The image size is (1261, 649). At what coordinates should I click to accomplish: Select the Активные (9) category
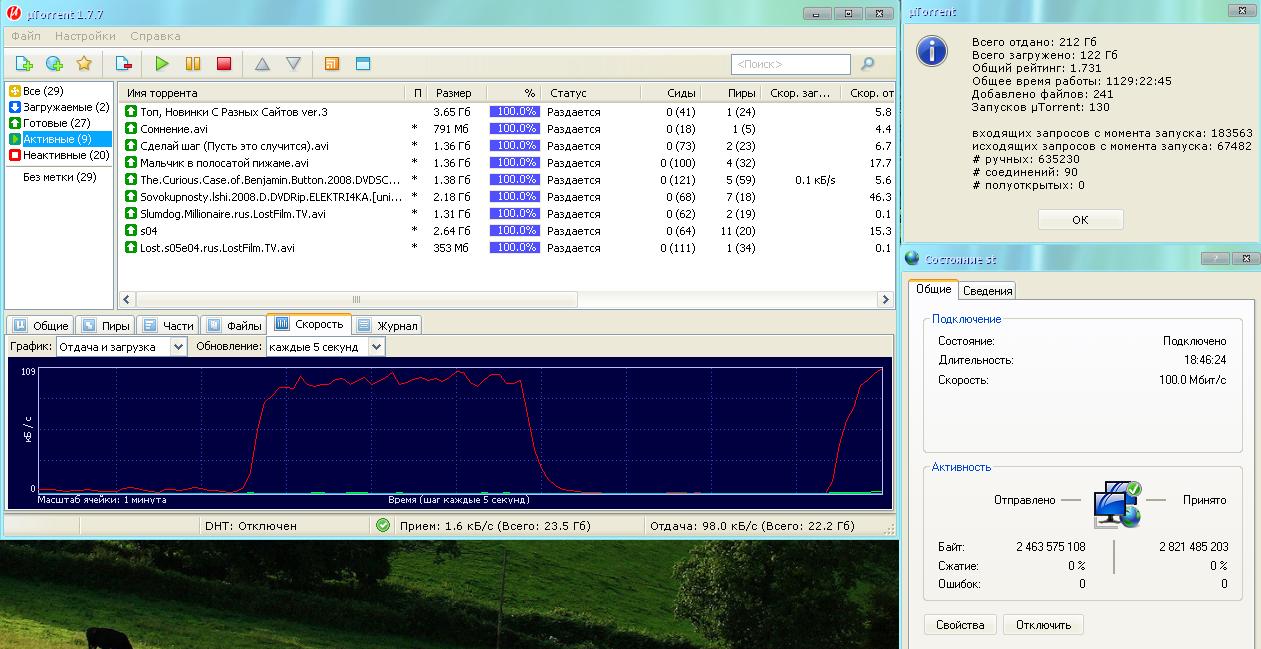(56, 139)
